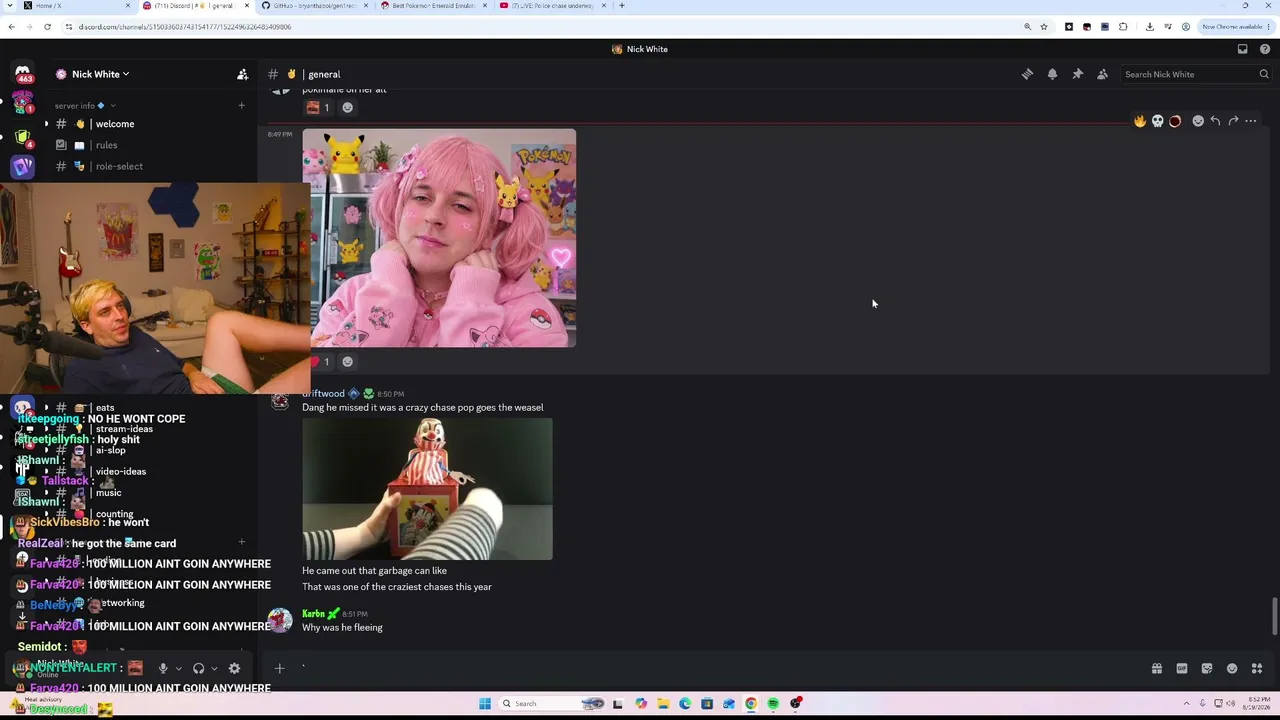This screenshot has width=1280, height=720.
Task: Create channel in server info category
Action: (x=241, y=105)
